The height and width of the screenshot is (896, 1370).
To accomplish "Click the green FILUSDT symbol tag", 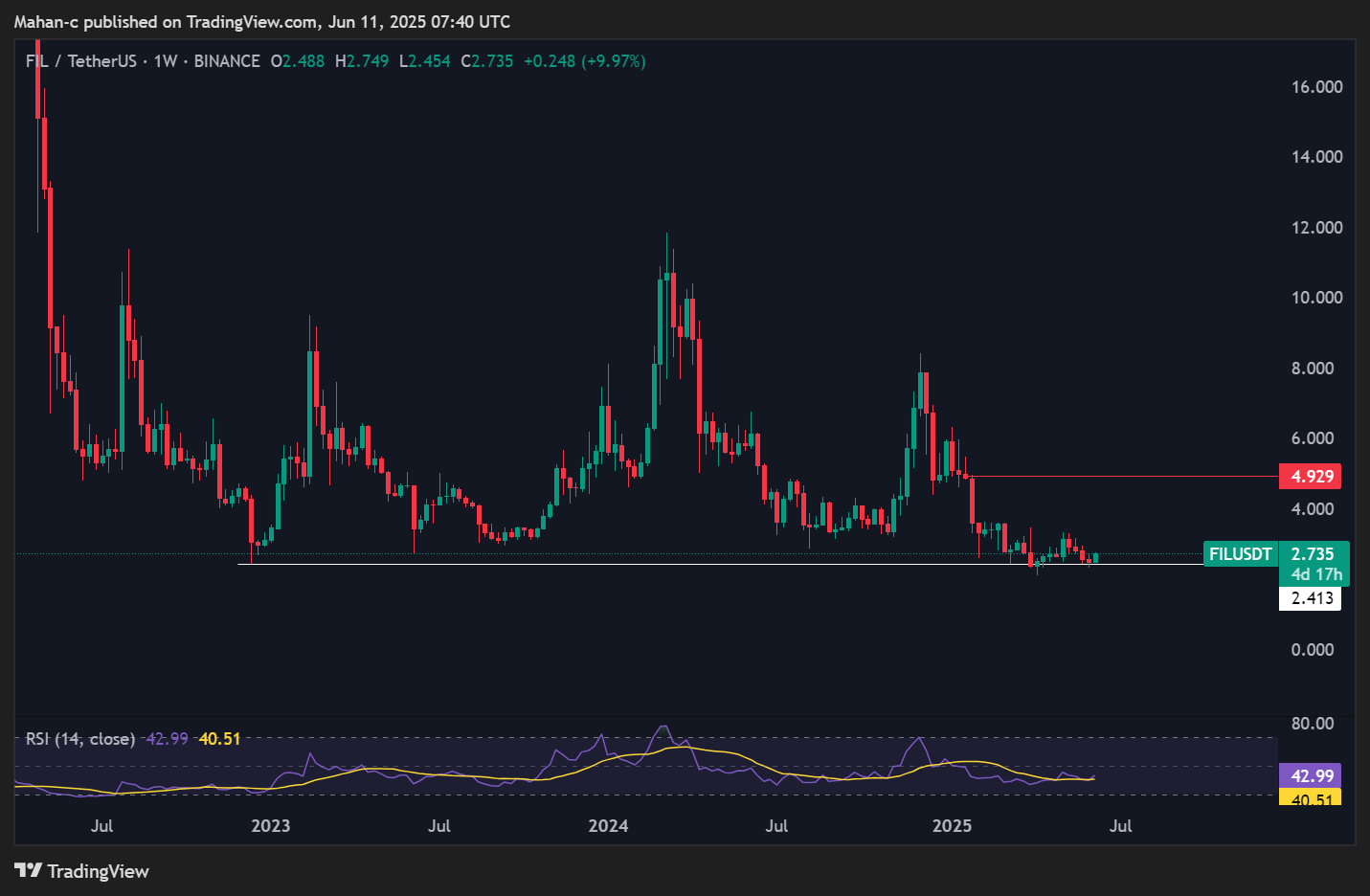I will click(1240, 554).
